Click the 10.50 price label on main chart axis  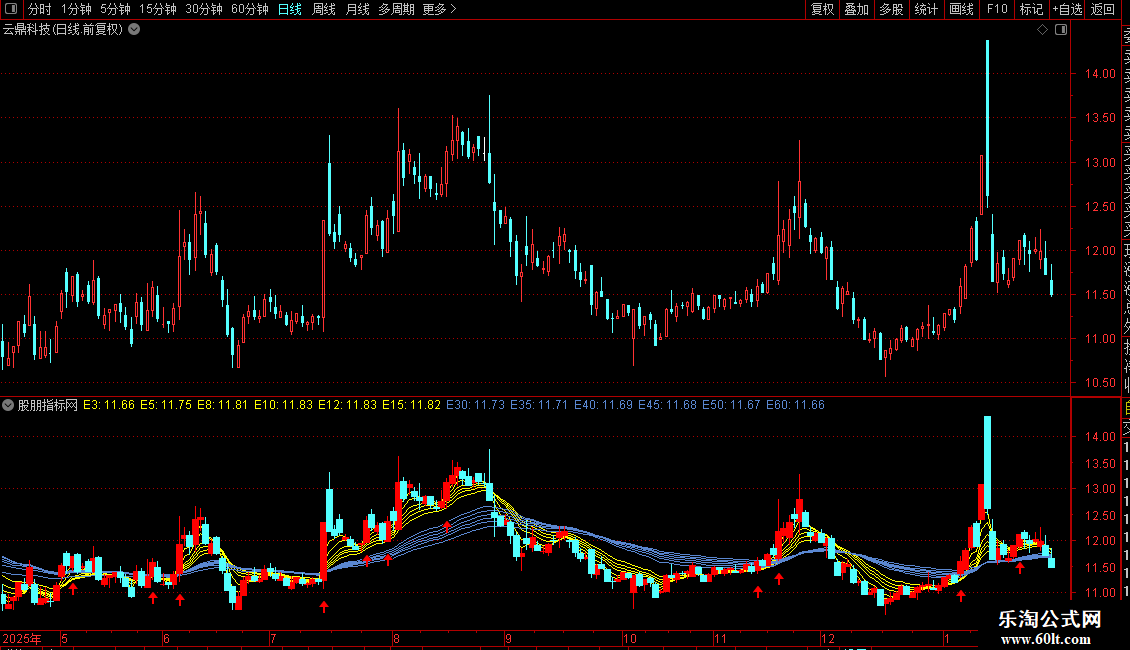tap(1100, 383)
